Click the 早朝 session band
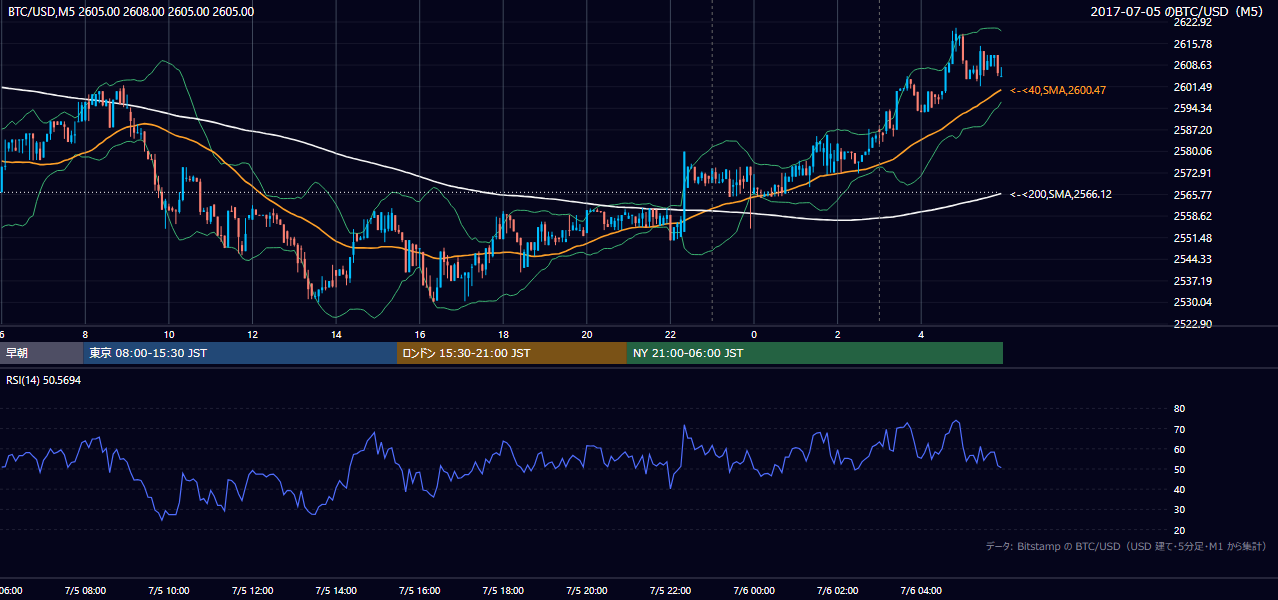Screen dimensions: 1278x600 [x=41, y=353]
